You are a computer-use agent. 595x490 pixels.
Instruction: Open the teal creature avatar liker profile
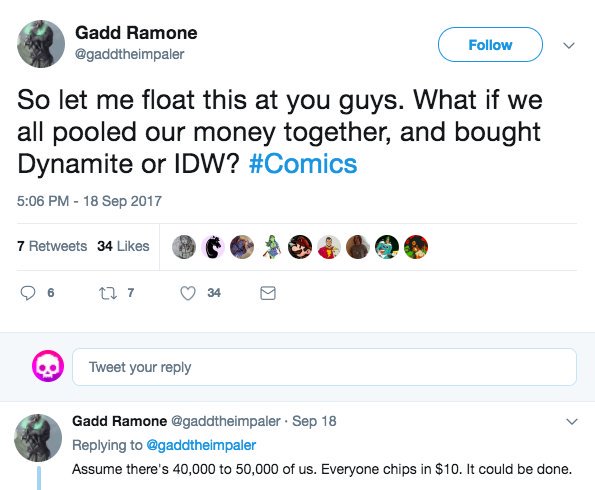[x=387, y=247]
